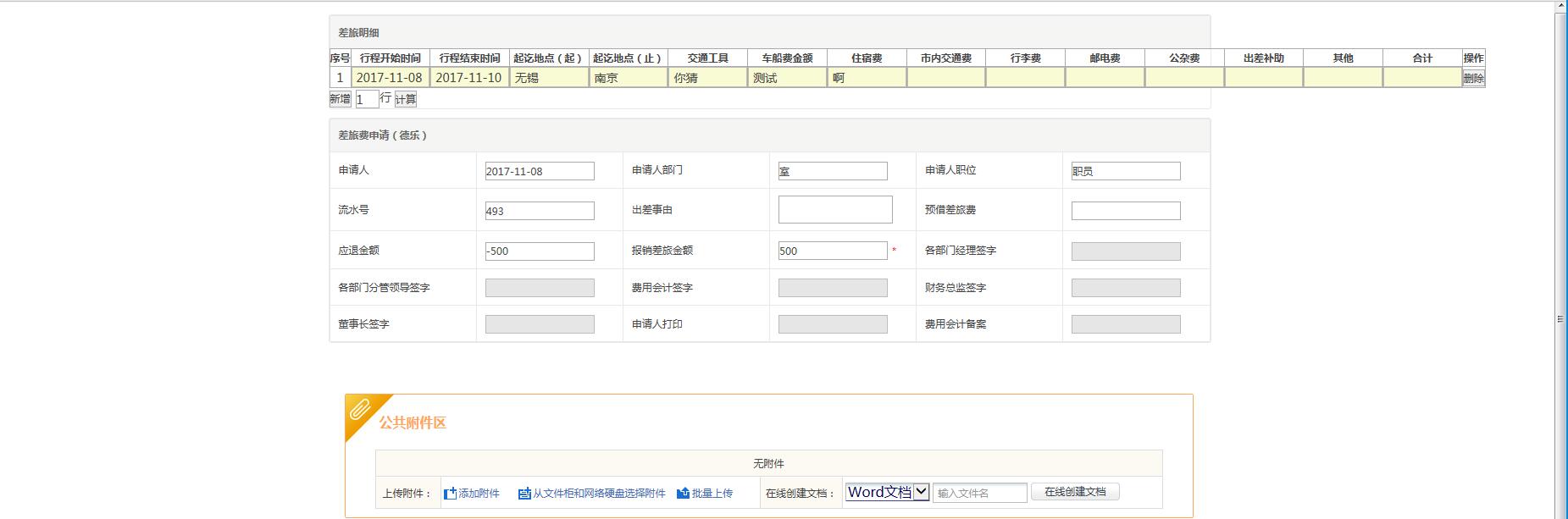Click the 添加附件 add attachment icon
Viewport: 1568px width, 519px height.
pos(451,494)
